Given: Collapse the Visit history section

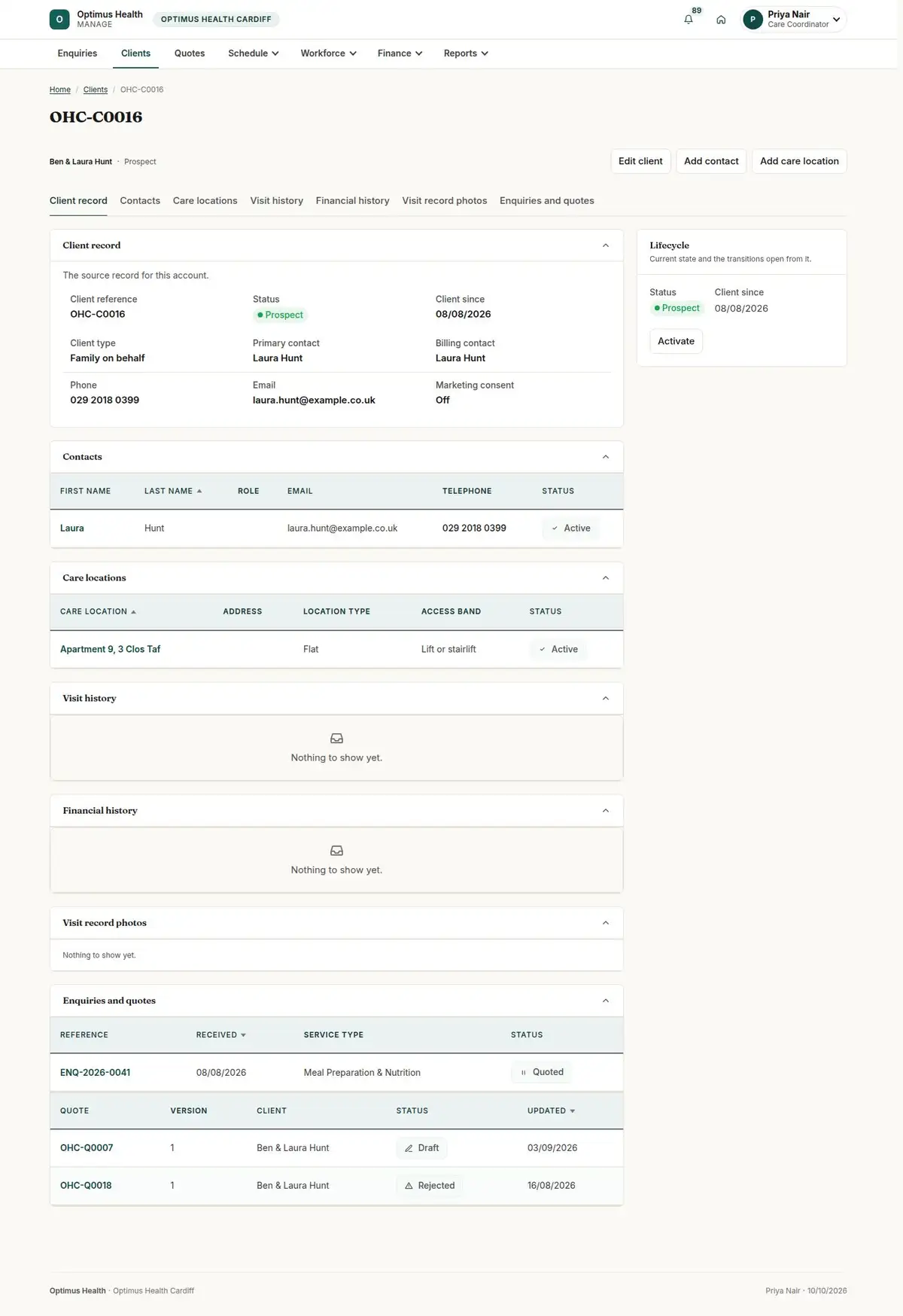Looking at the screenshot, I should point(606,699).
